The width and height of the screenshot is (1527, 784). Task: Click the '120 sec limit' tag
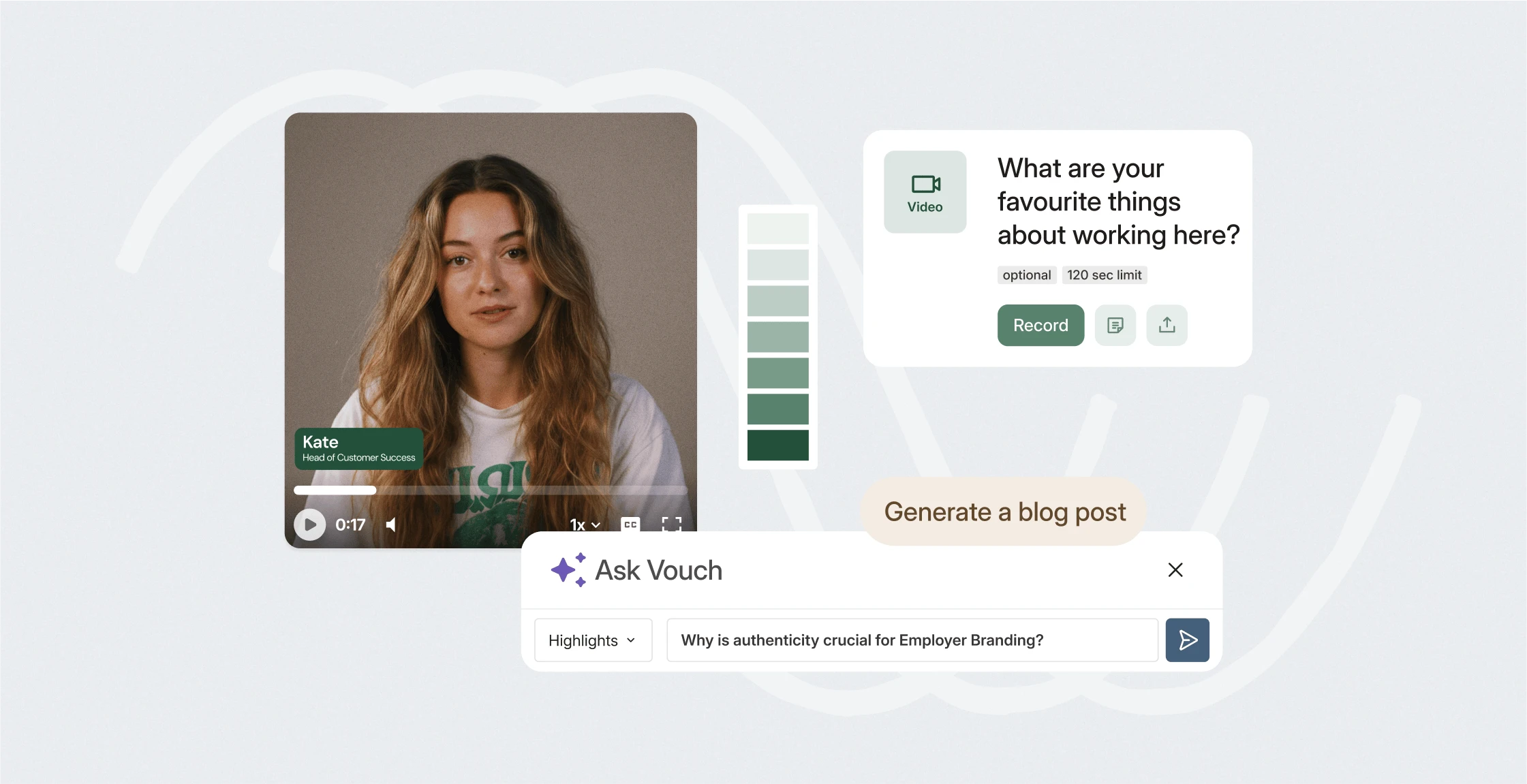pos(1104,275)
